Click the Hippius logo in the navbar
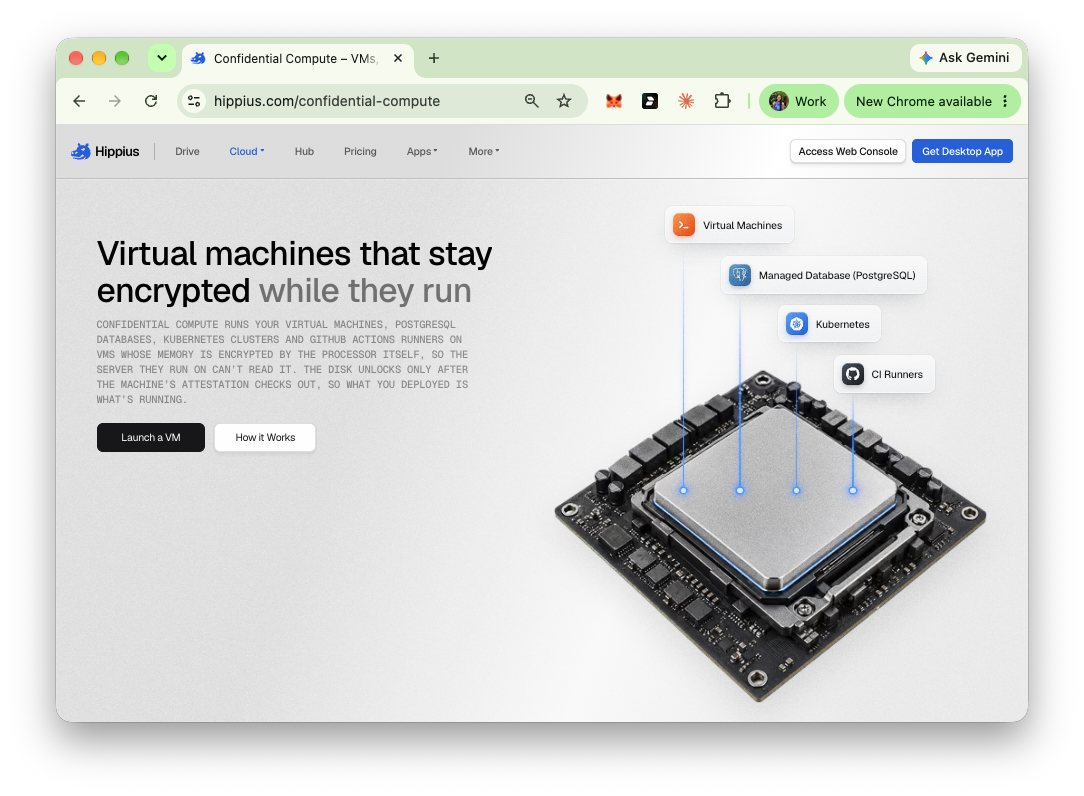1084x796 pixels. [105, 151]
